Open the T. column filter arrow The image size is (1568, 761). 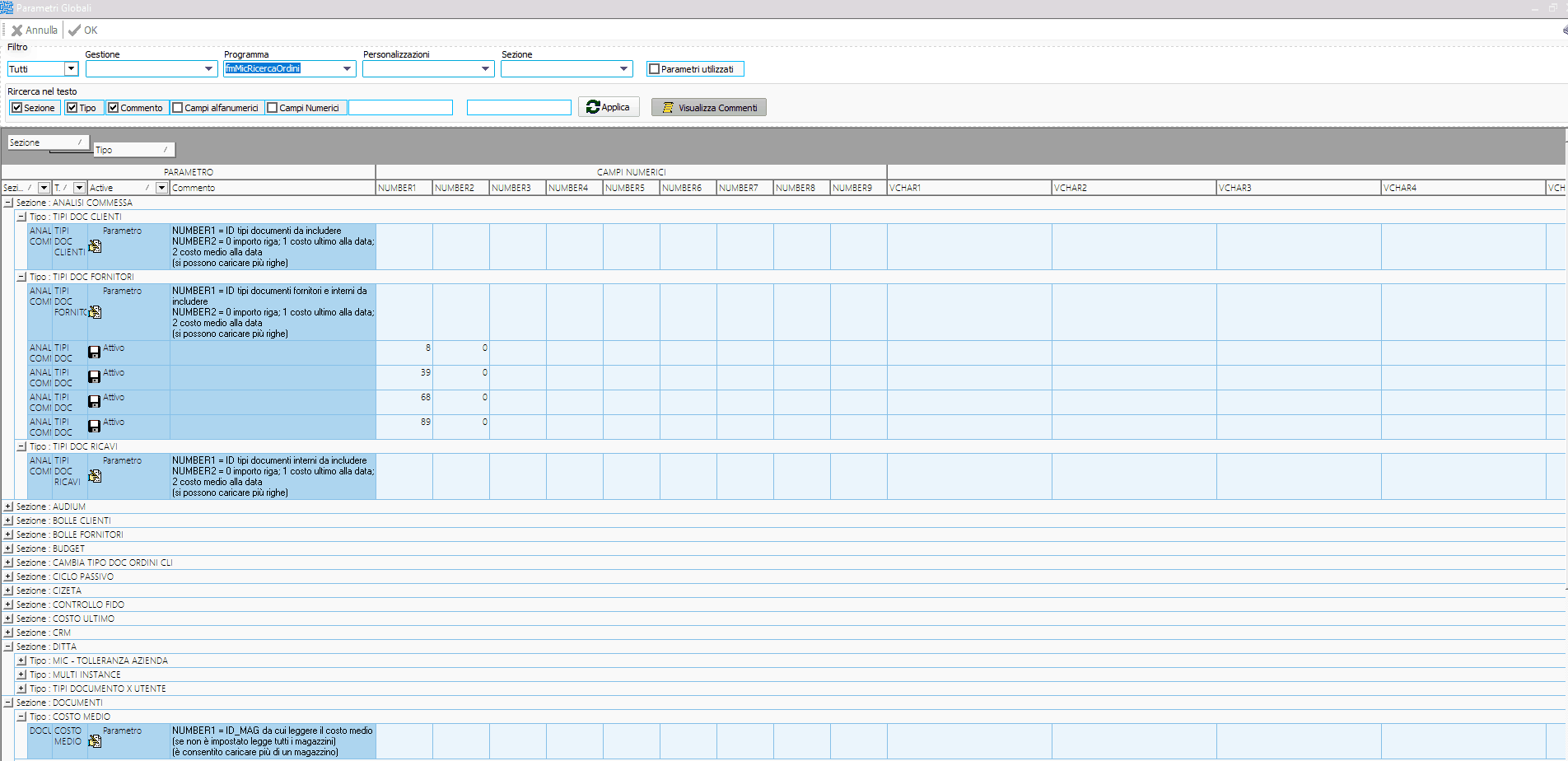(79, 188)
